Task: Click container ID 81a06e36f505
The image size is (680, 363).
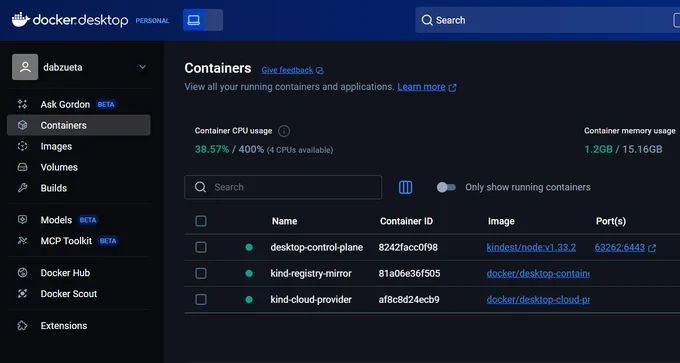Action: [x=409, y=274]
